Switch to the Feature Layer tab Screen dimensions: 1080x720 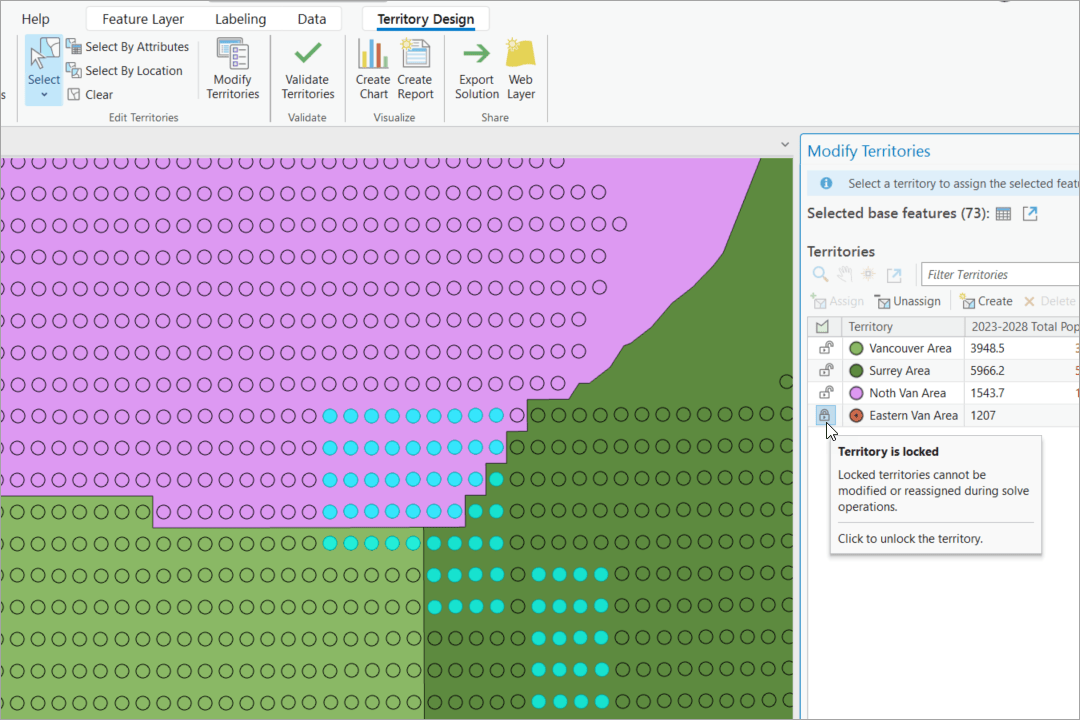[143, 19]
